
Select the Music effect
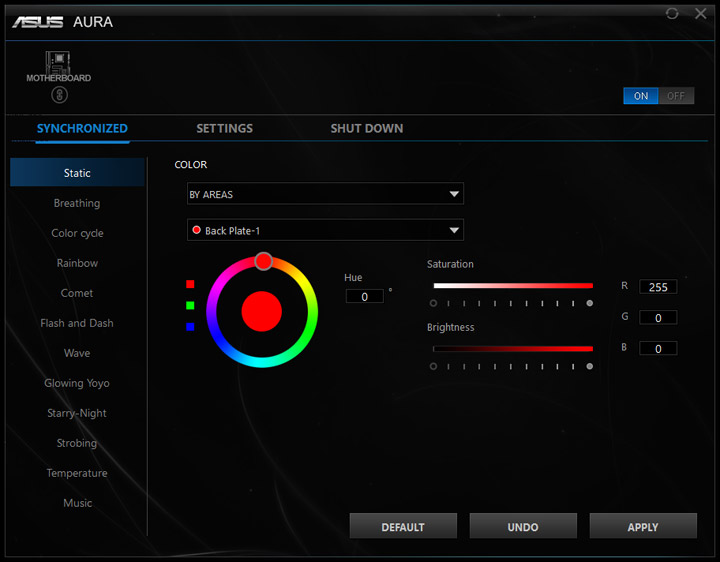coord(77,503)
